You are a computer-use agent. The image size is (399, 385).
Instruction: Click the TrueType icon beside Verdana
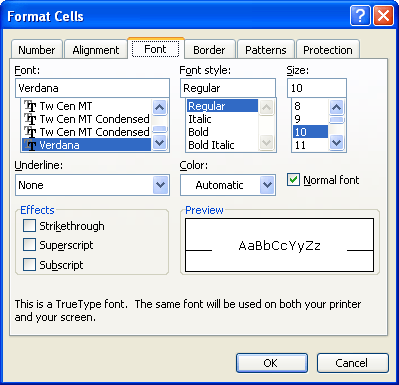tap(31, 145)
